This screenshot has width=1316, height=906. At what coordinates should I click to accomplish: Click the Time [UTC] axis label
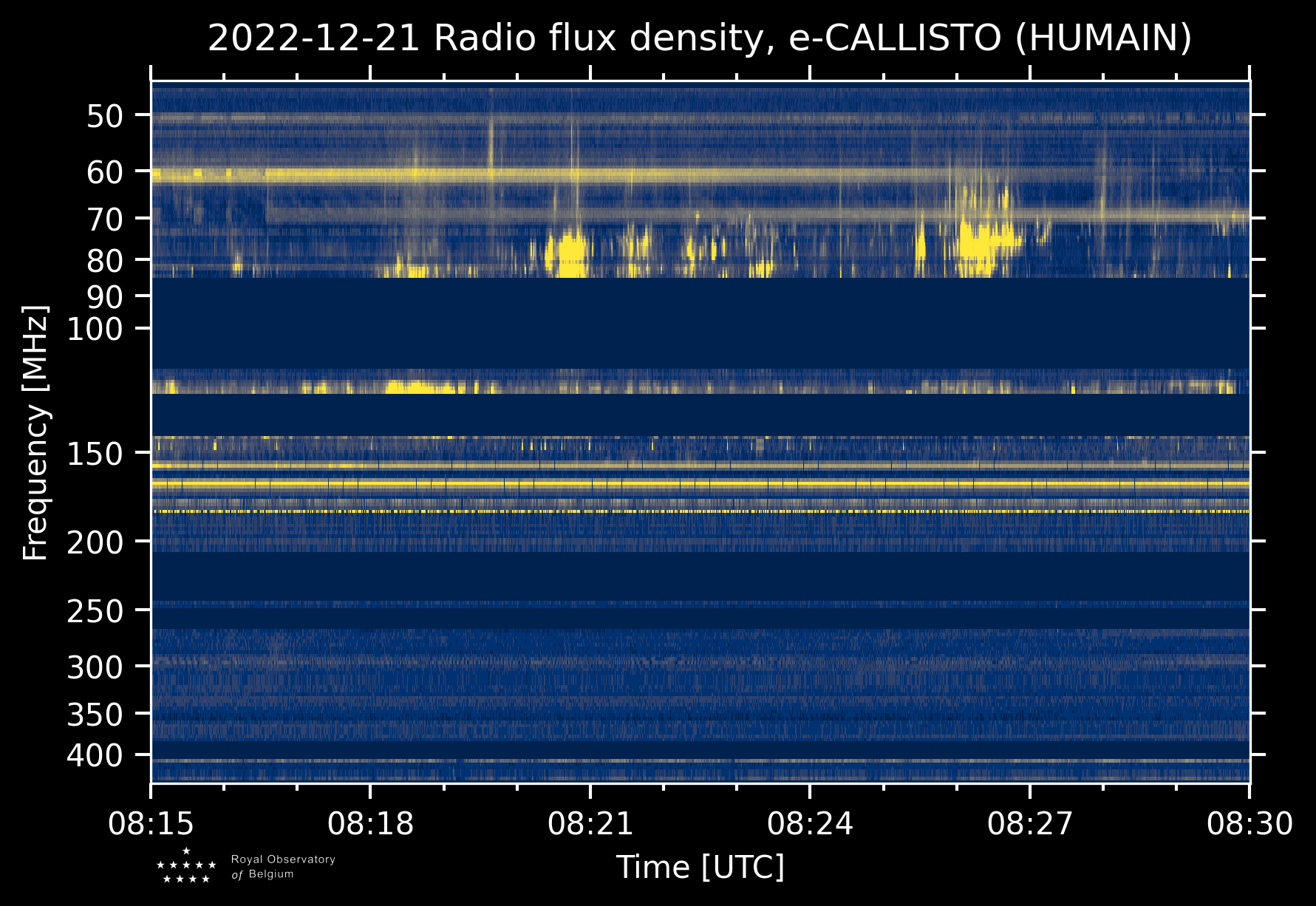click(700, 867)
